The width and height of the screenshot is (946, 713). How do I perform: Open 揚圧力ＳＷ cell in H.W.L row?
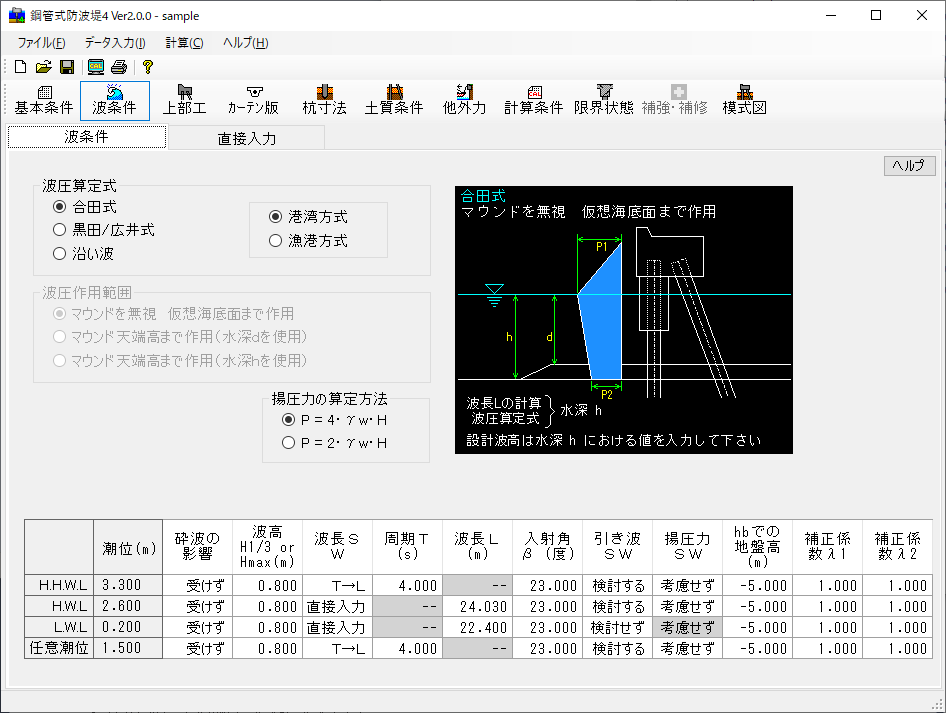click(688, 606)
